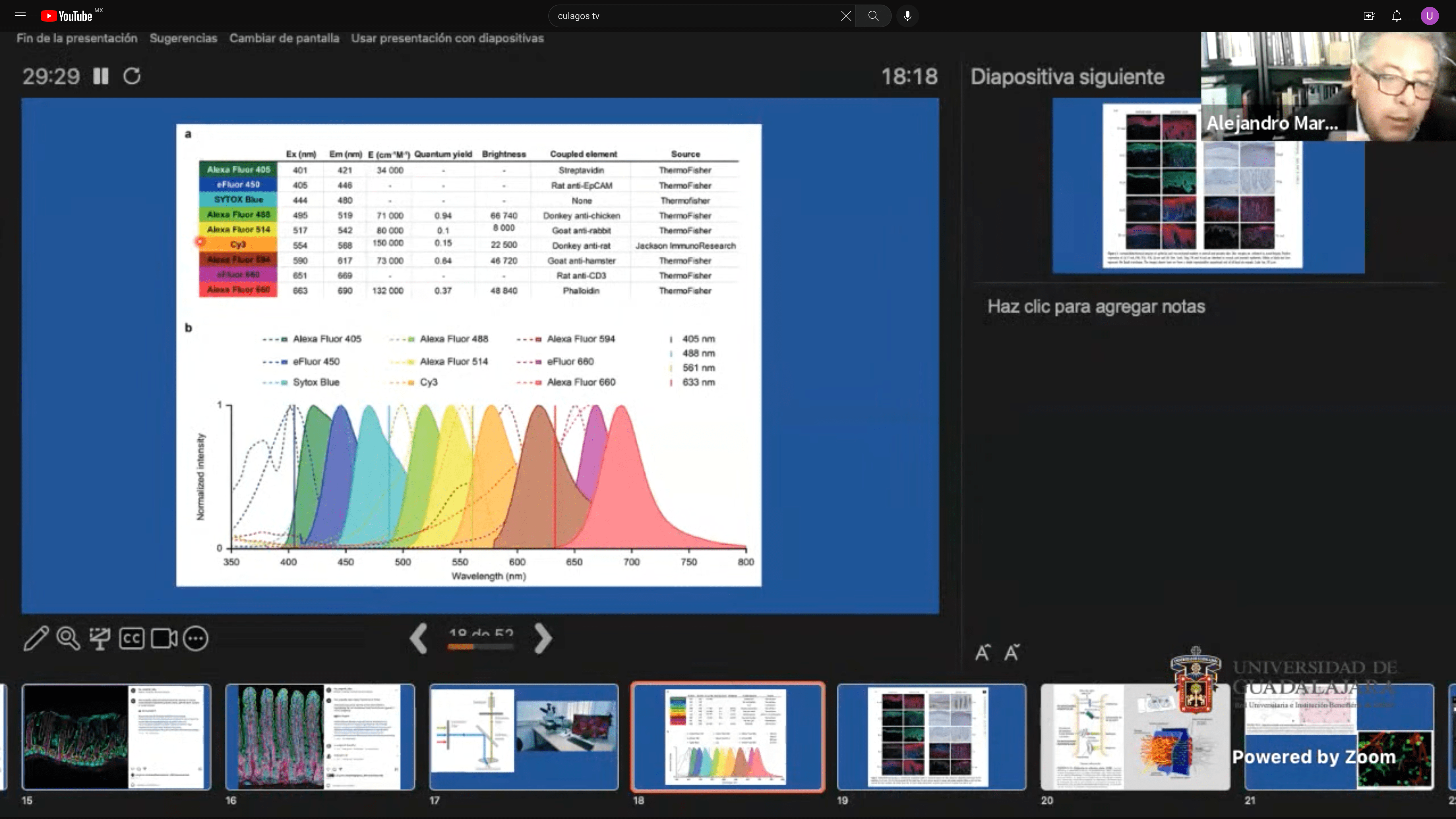Click the slide progress bar
1456x819 pixels.
[480, 647]
